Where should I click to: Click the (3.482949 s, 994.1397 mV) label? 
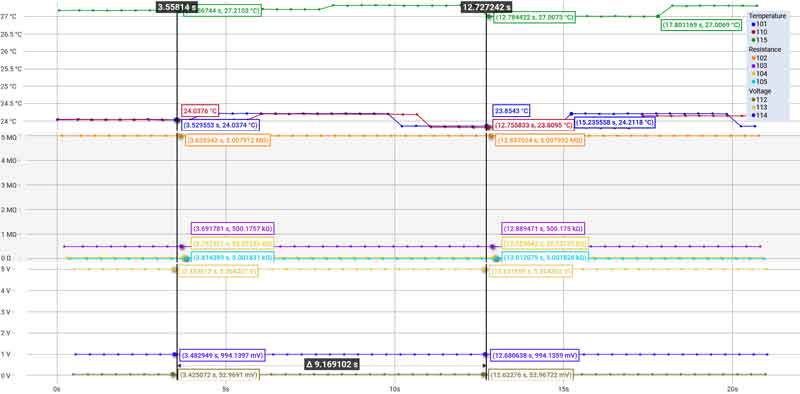pyautogui.click(x=221, y=354)
